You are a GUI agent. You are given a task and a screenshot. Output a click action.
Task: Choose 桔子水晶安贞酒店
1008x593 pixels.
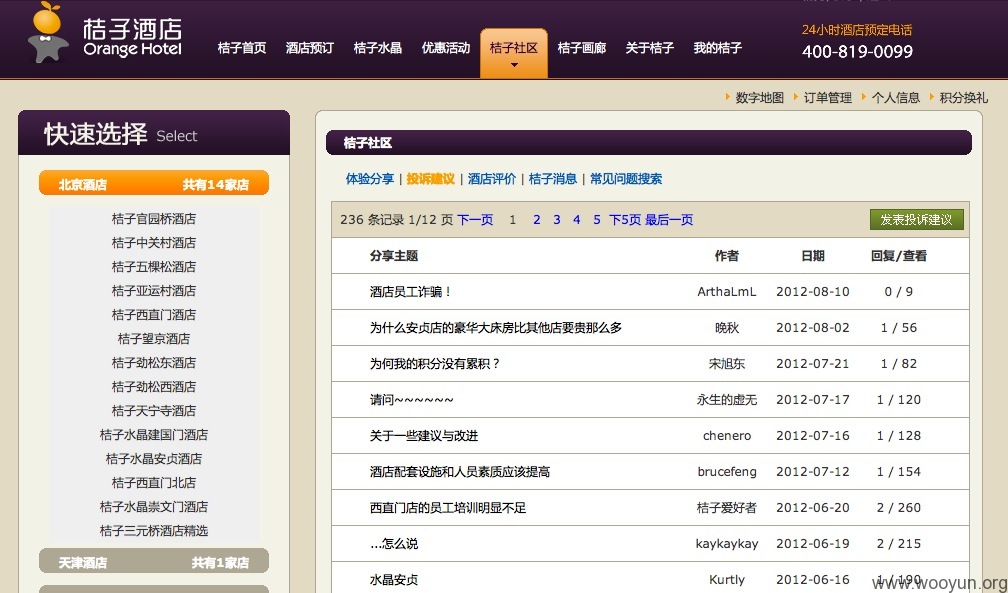click(x=154, y=459)
